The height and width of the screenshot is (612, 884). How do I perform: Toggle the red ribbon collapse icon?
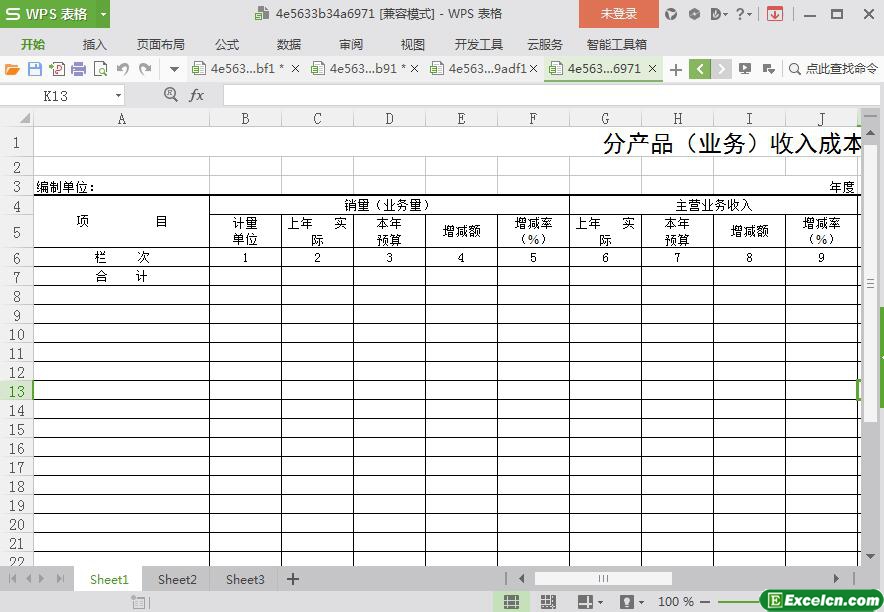[775, 14]
